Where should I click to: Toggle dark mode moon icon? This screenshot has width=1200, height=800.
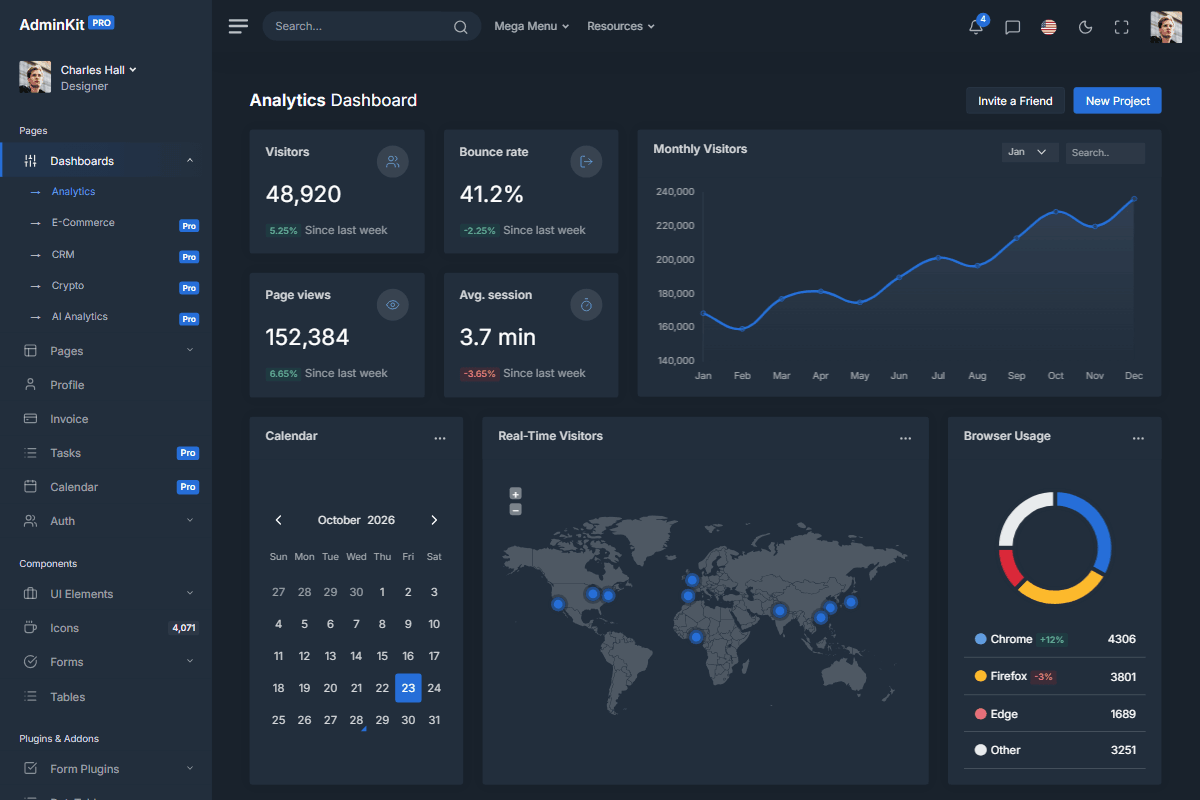[x=1085, y=27]
